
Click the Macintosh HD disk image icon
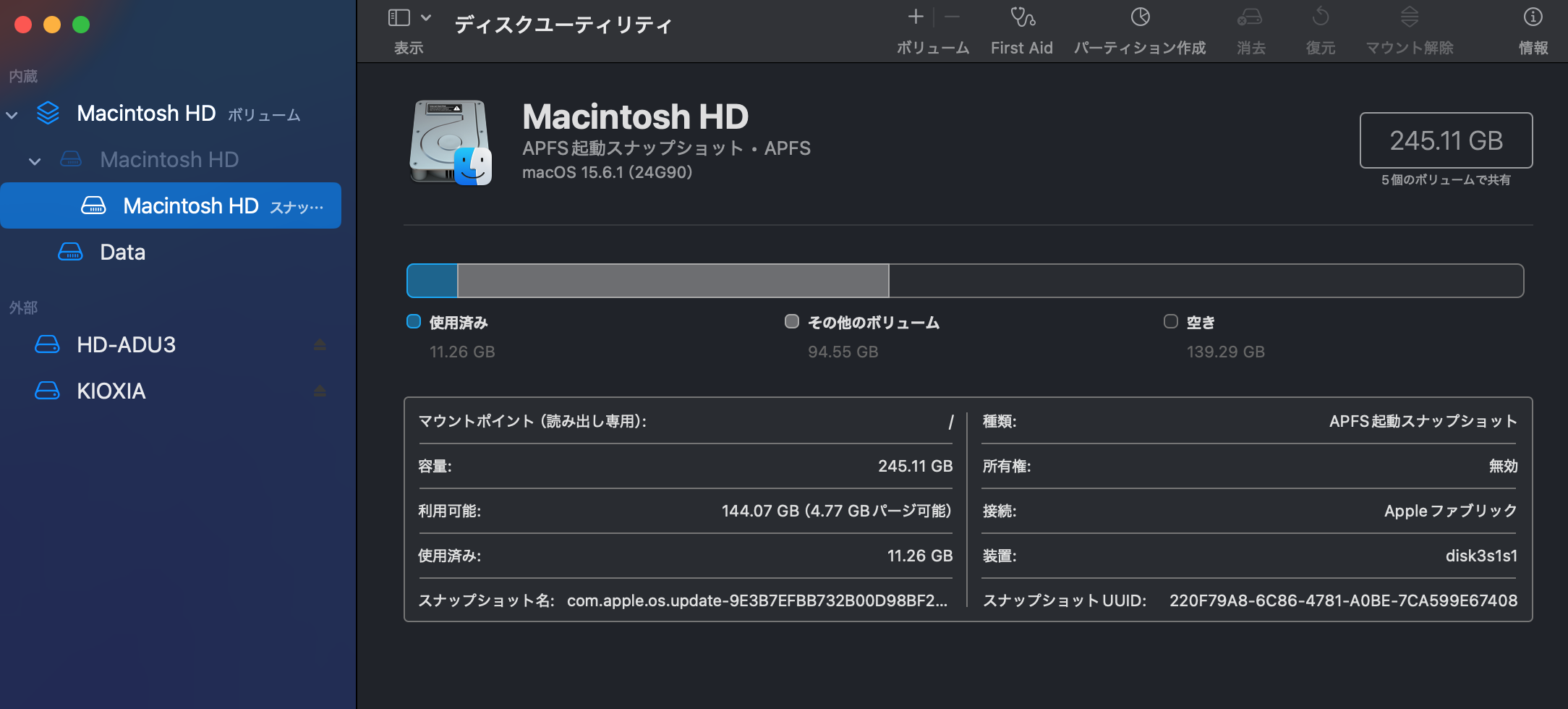click(451, 142)
